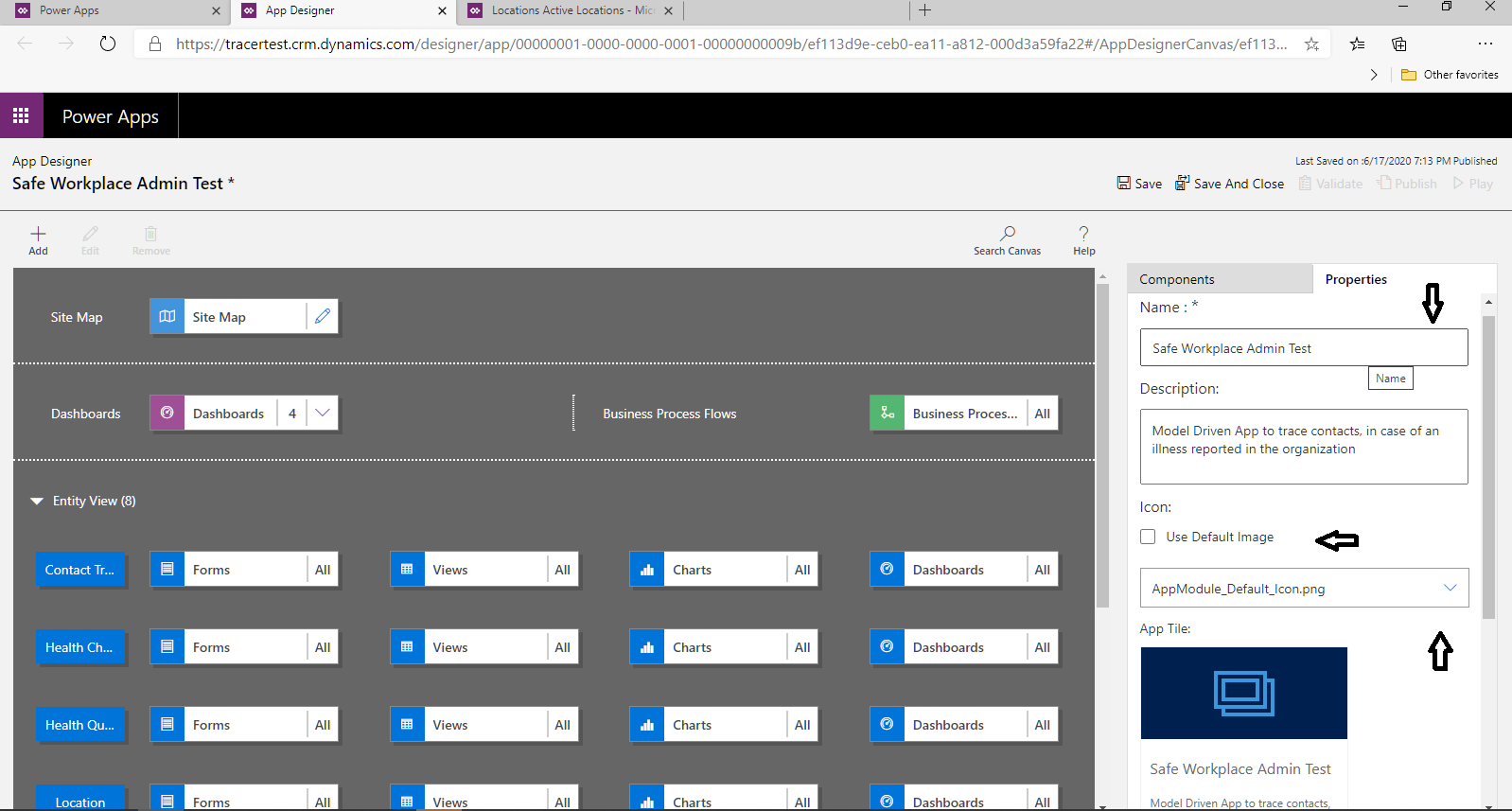
Task: Click the browser address bar URL
Action: (x=730, y=44)
